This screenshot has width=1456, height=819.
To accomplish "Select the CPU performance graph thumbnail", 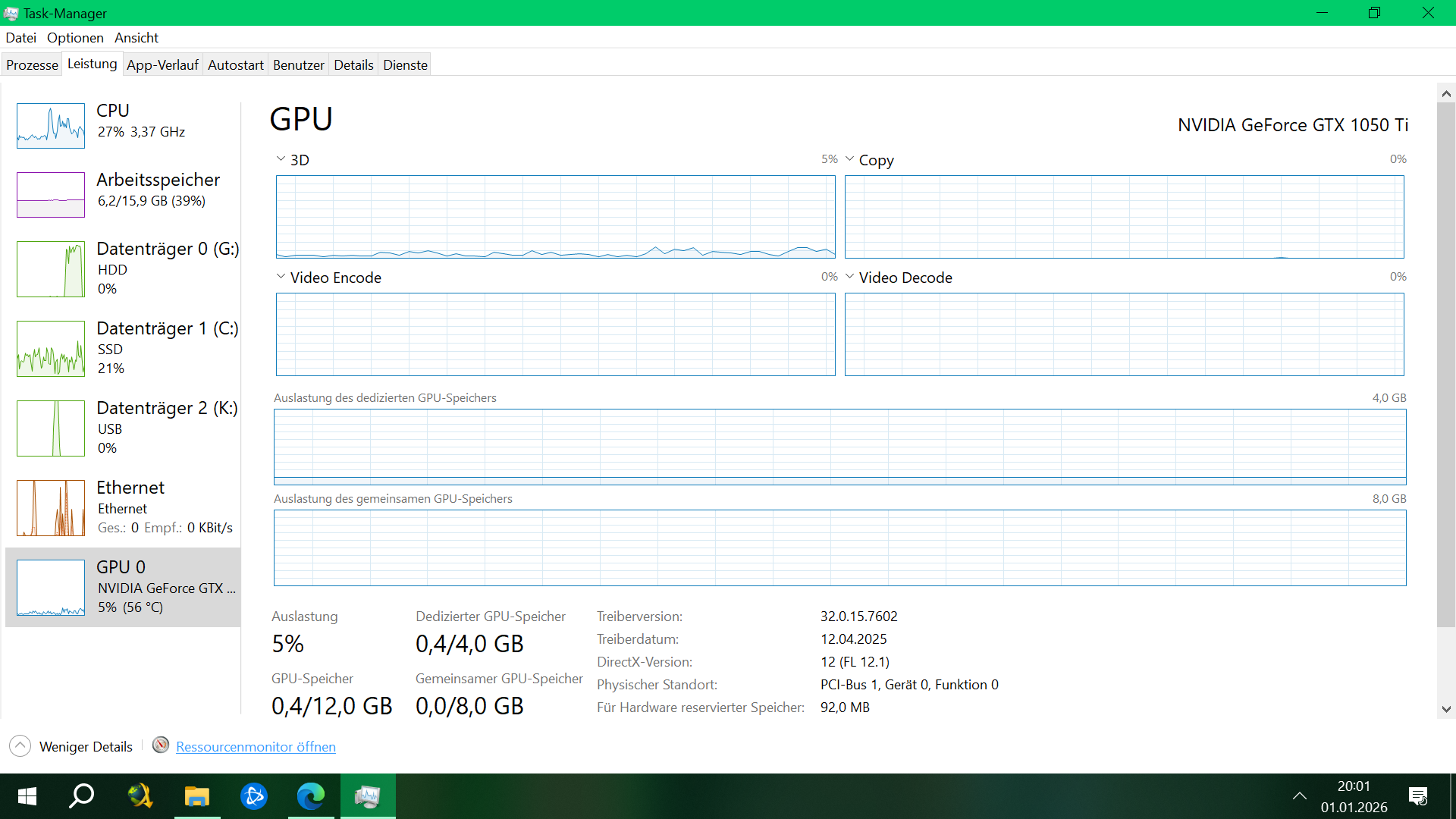I will coord(51,126).
